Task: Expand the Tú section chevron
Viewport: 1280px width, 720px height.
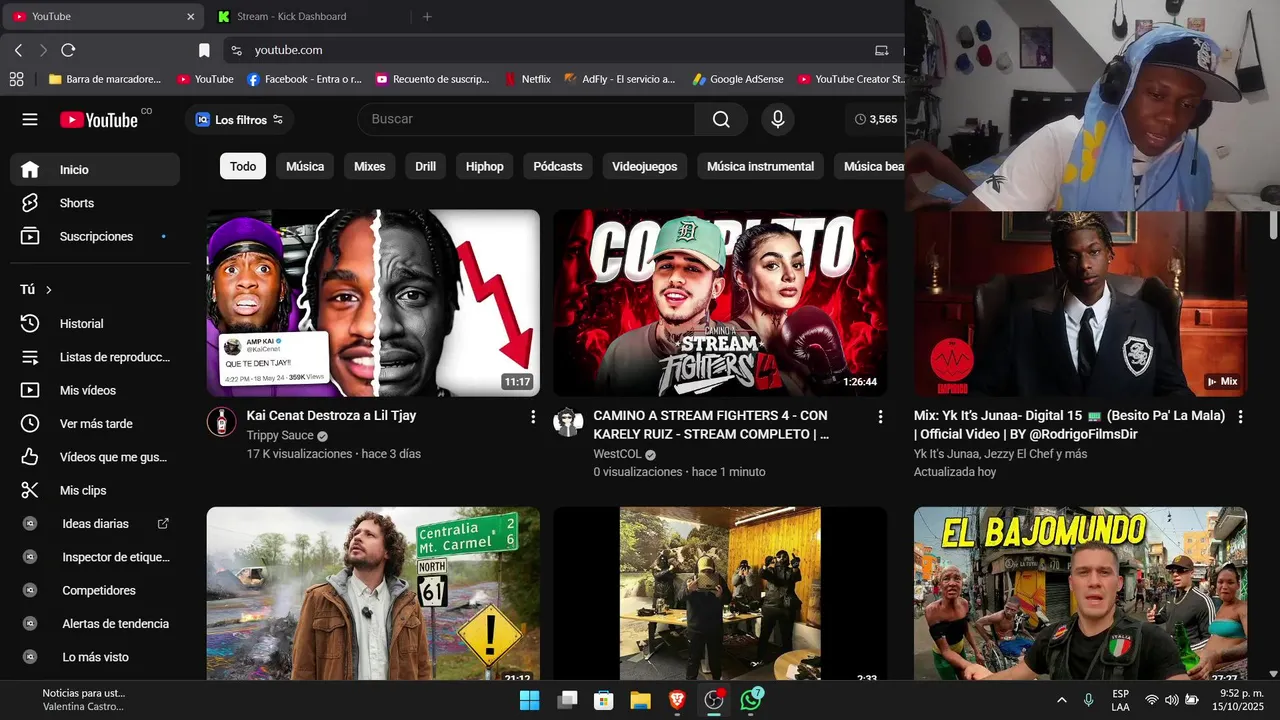Action: [48, 290]
